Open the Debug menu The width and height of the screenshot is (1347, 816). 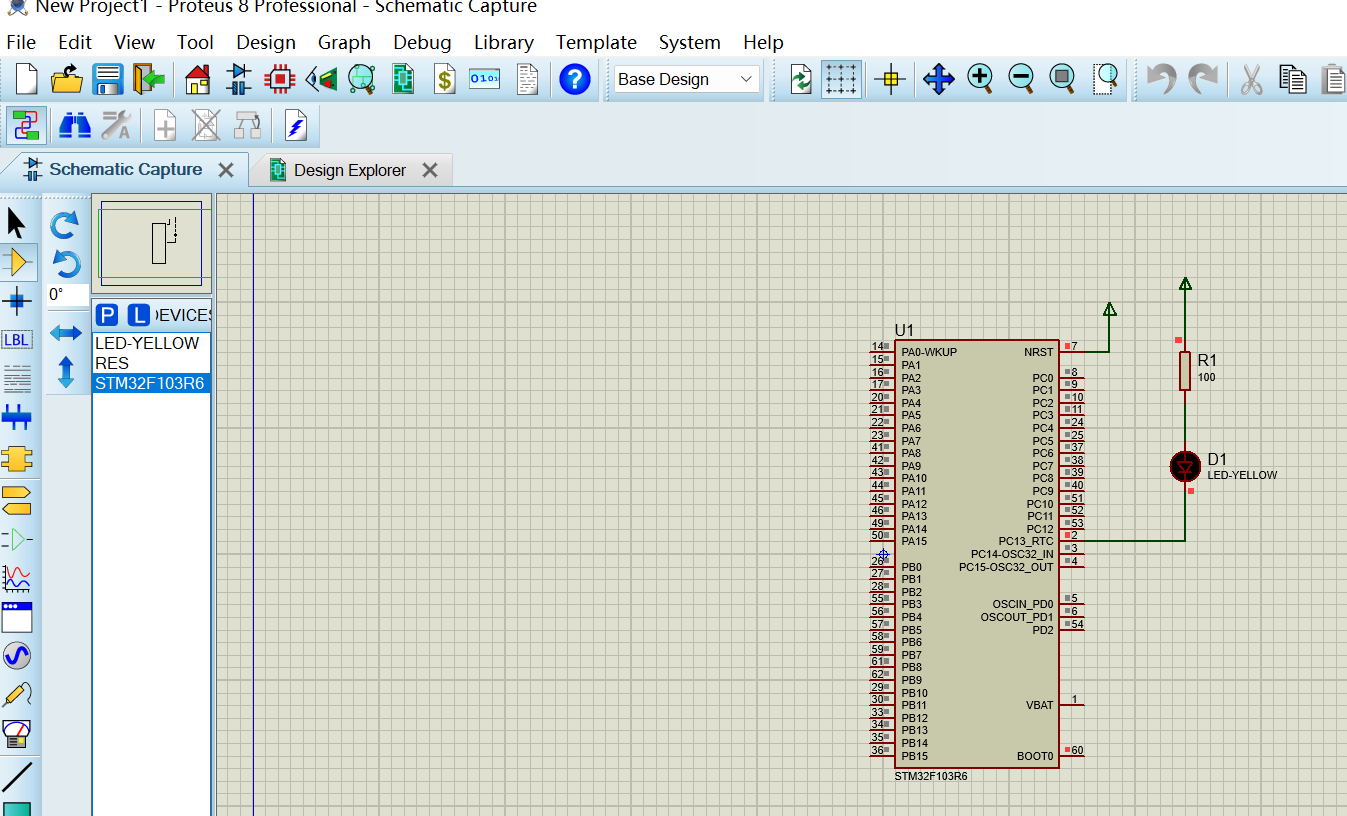coord(422,42)
